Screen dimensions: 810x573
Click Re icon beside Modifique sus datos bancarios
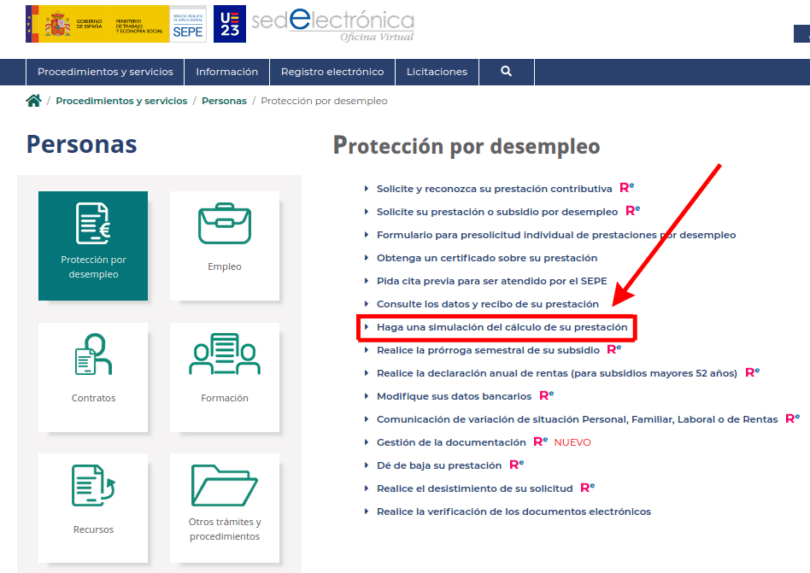(547, 395)
